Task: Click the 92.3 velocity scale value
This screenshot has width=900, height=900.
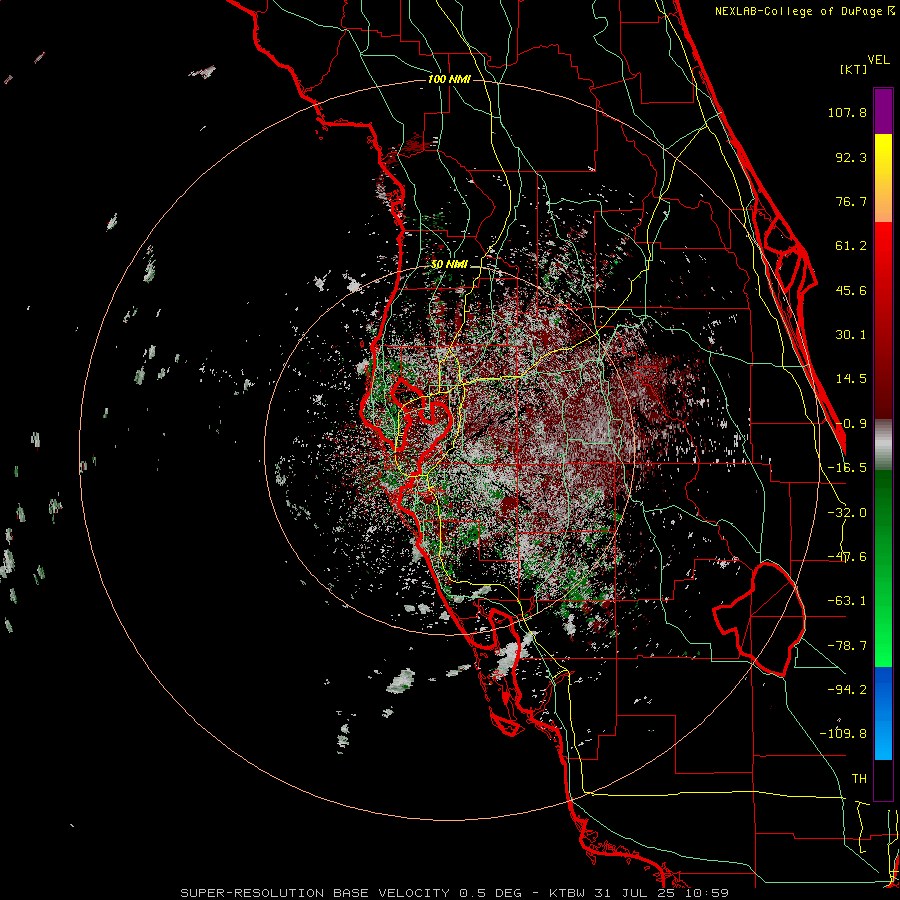Action: click(x=851, y=157)
